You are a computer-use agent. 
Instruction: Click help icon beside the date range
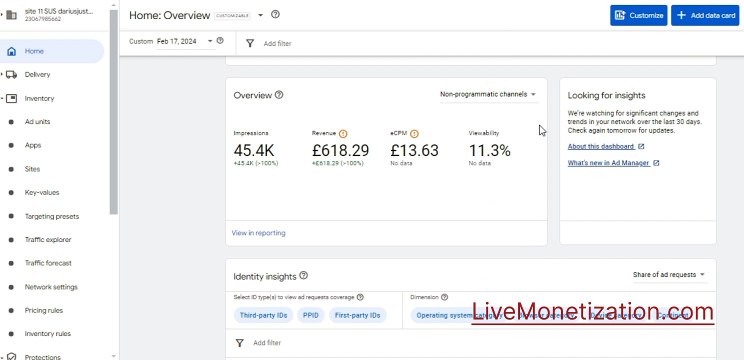click(x=220, y=41)
